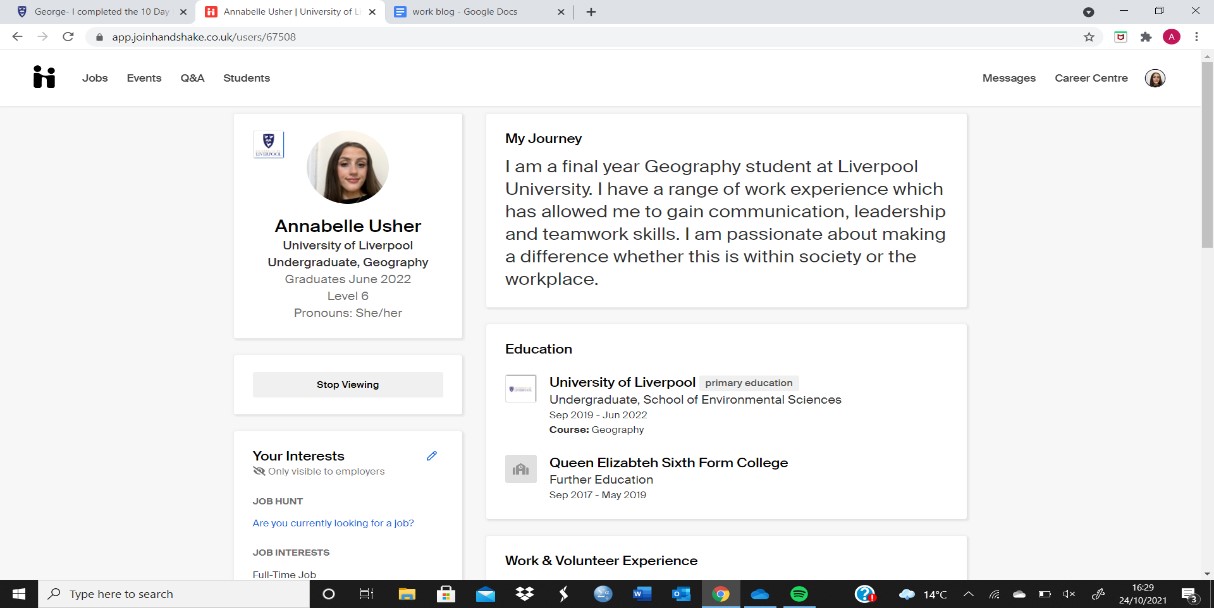1214x608 pixels.
Task: Click 'Are you currently looking for a job?' link
Action: 333,523
